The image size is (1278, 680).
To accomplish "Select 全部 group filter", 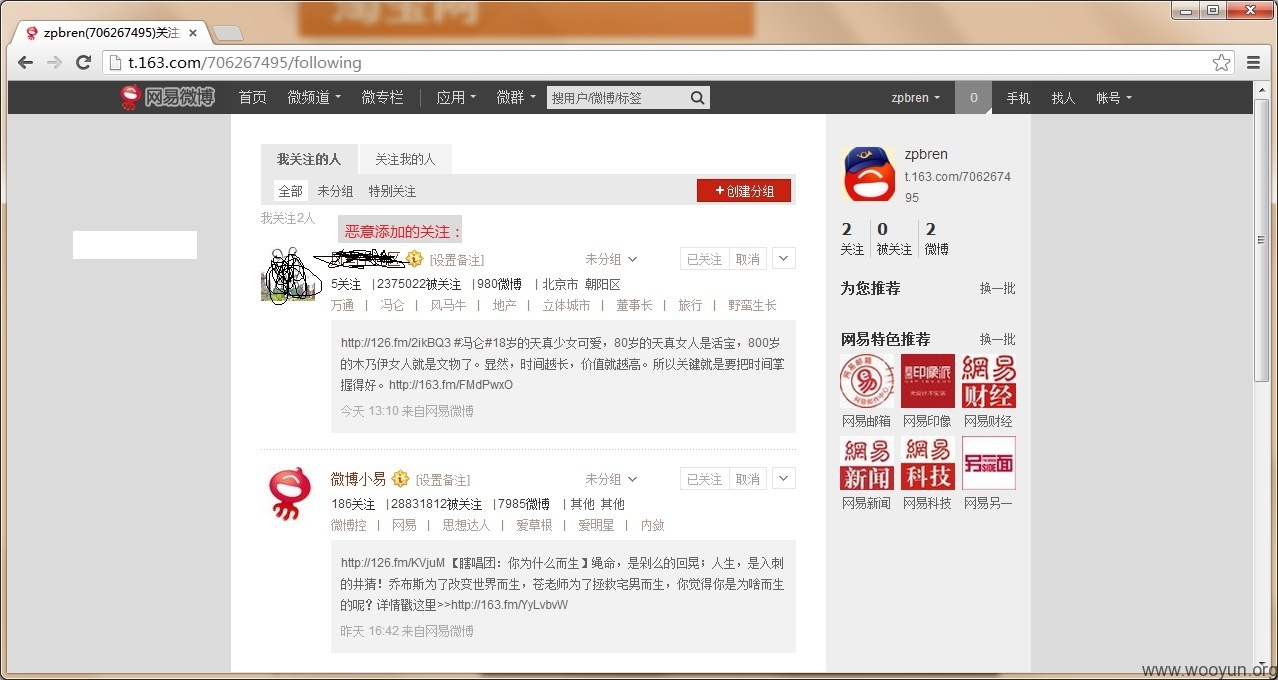I will point(290,191).
